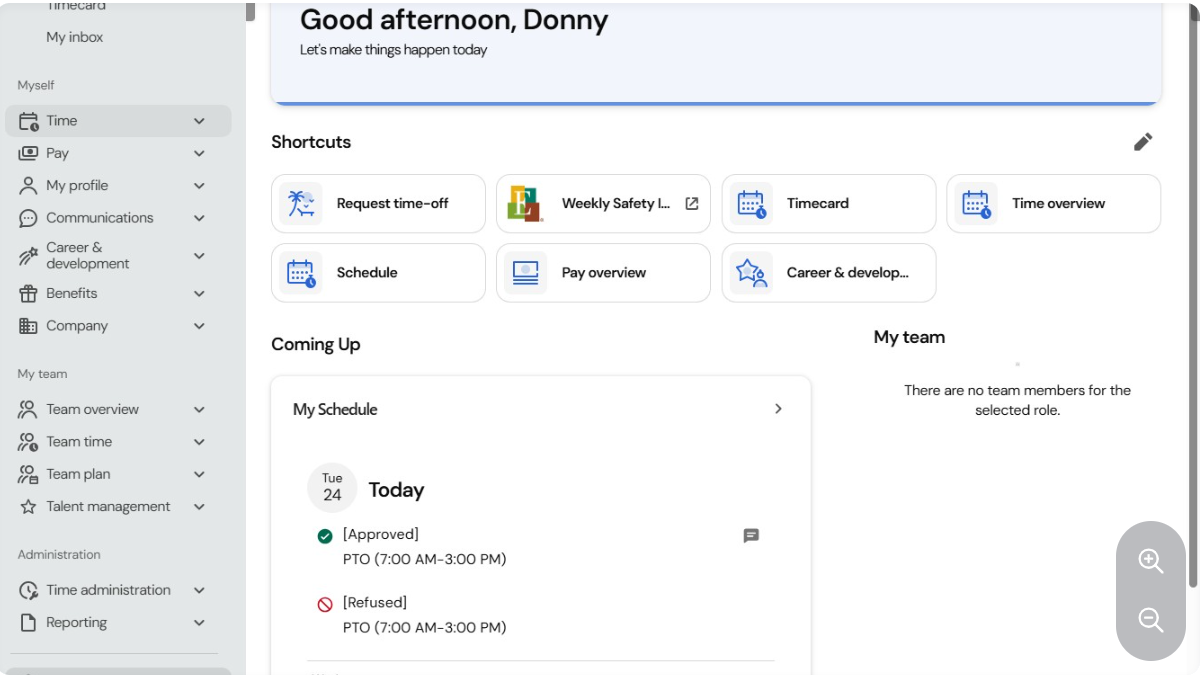Open the Time overview shortcut card
Viewport: 1202px width, 677px height.
(1054, 204)
